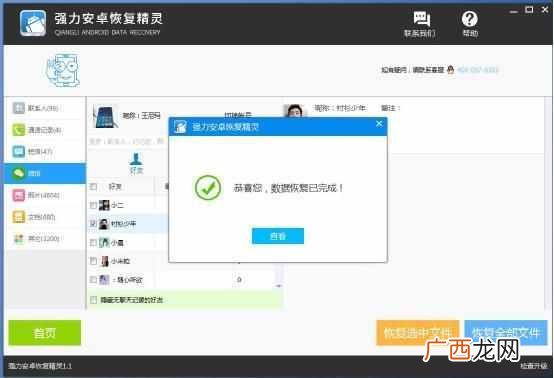Click the WeChat account phone avatar thumbnail

pos(105,116)
